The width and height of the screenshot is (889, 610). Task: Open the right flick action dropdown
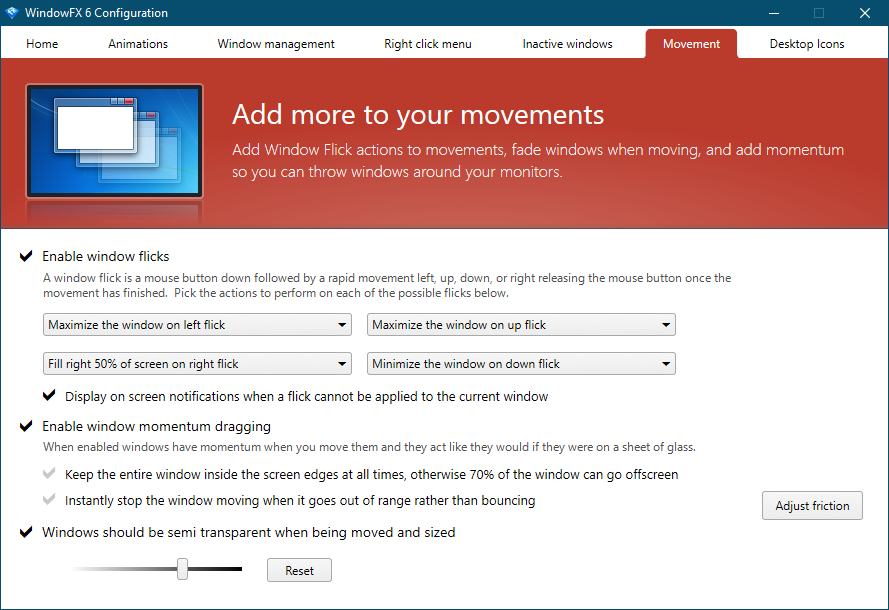198,364
